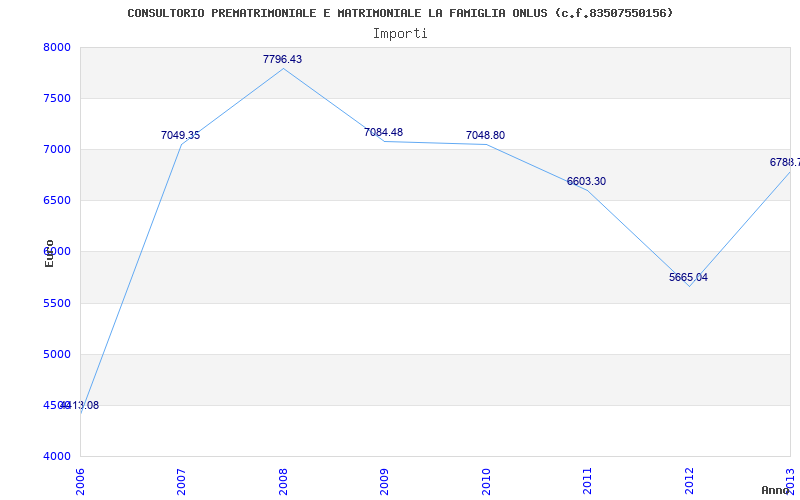Click the 2012 x-axis year label
Viewport: 800px width, 500px height.
pyautogui.click(x=689, y=481)
